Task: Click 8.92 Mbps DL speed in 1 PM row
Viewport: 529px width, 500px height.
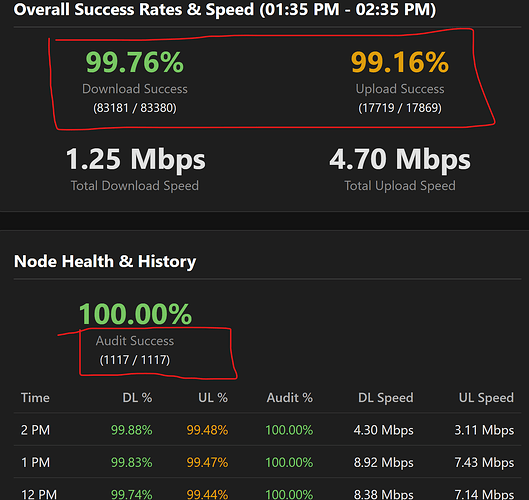Action: 384,462
